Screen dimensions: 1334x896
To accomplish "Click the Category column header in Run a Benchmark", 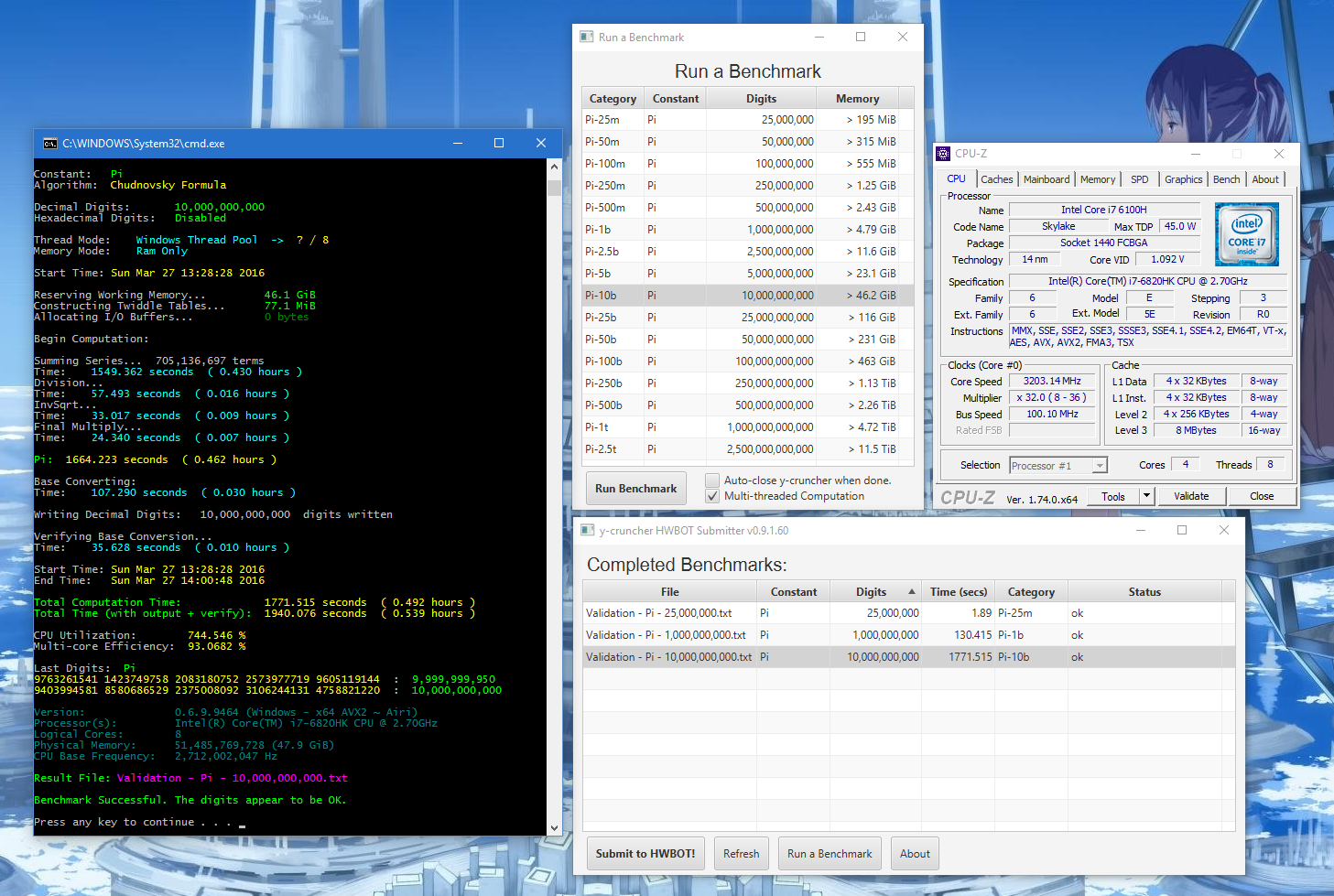I will point(613,99).
